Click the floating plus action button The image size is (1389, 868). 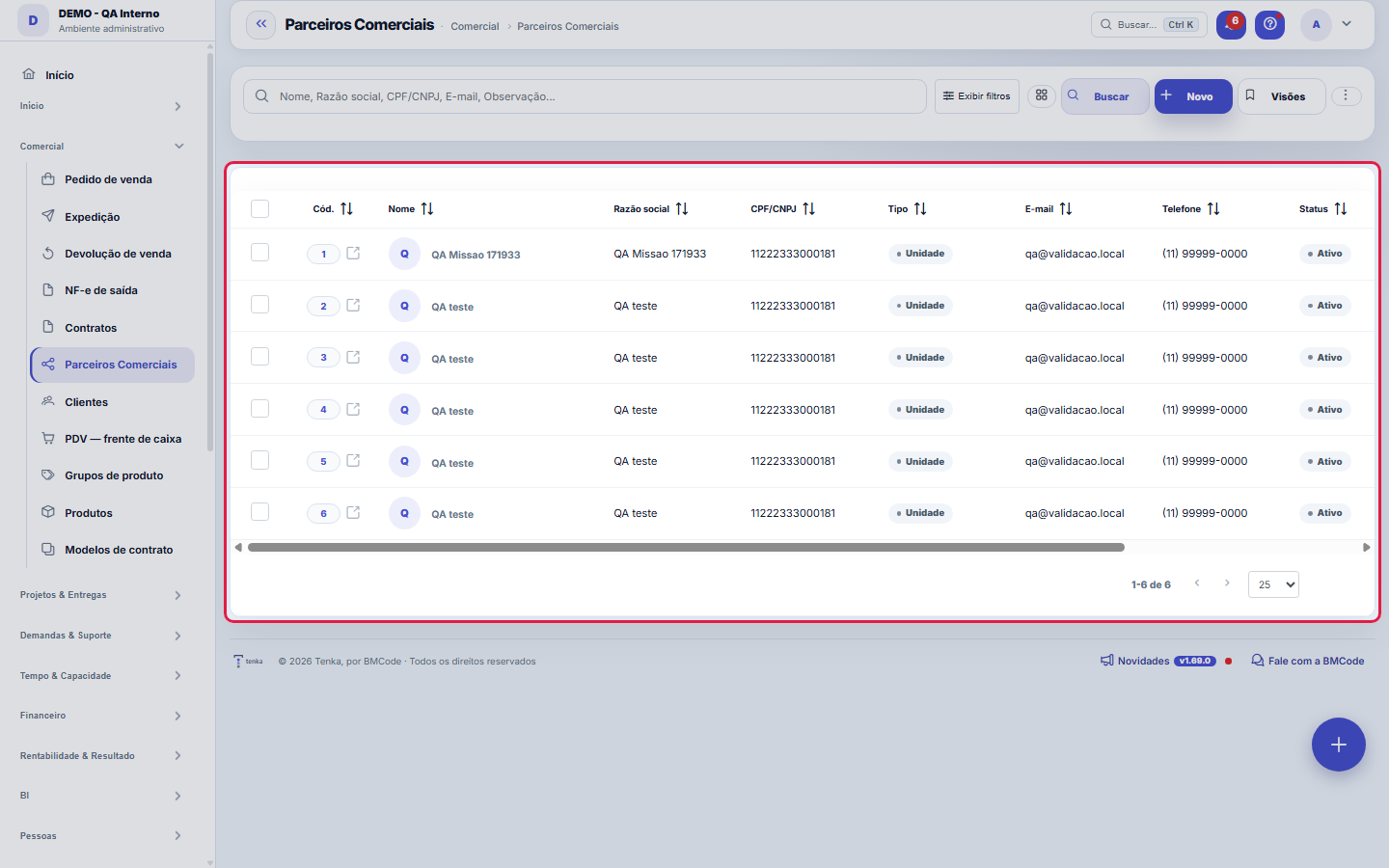[1339, 745]
